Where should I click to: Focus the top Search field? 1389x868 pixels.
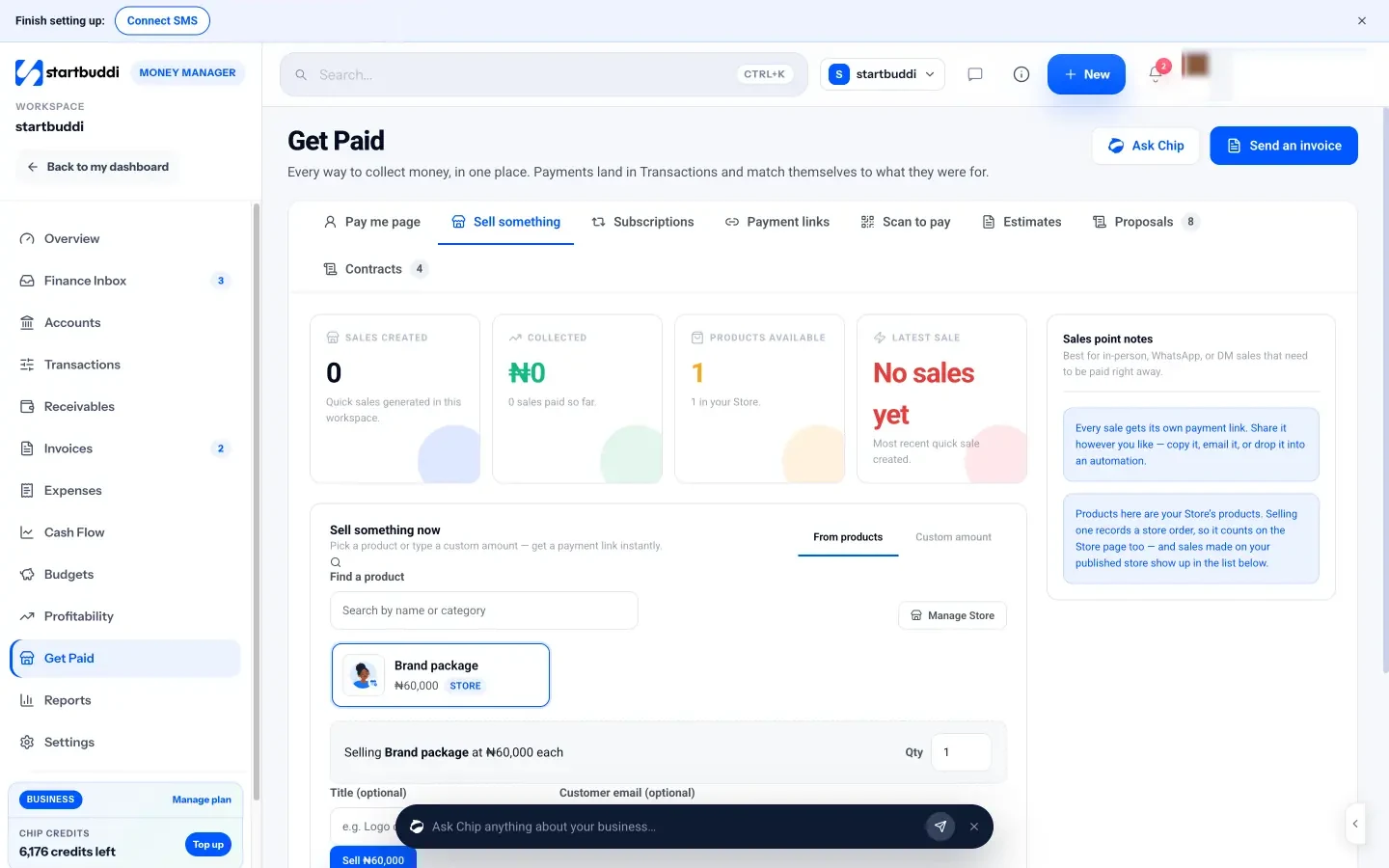click(x=544, y=74)
